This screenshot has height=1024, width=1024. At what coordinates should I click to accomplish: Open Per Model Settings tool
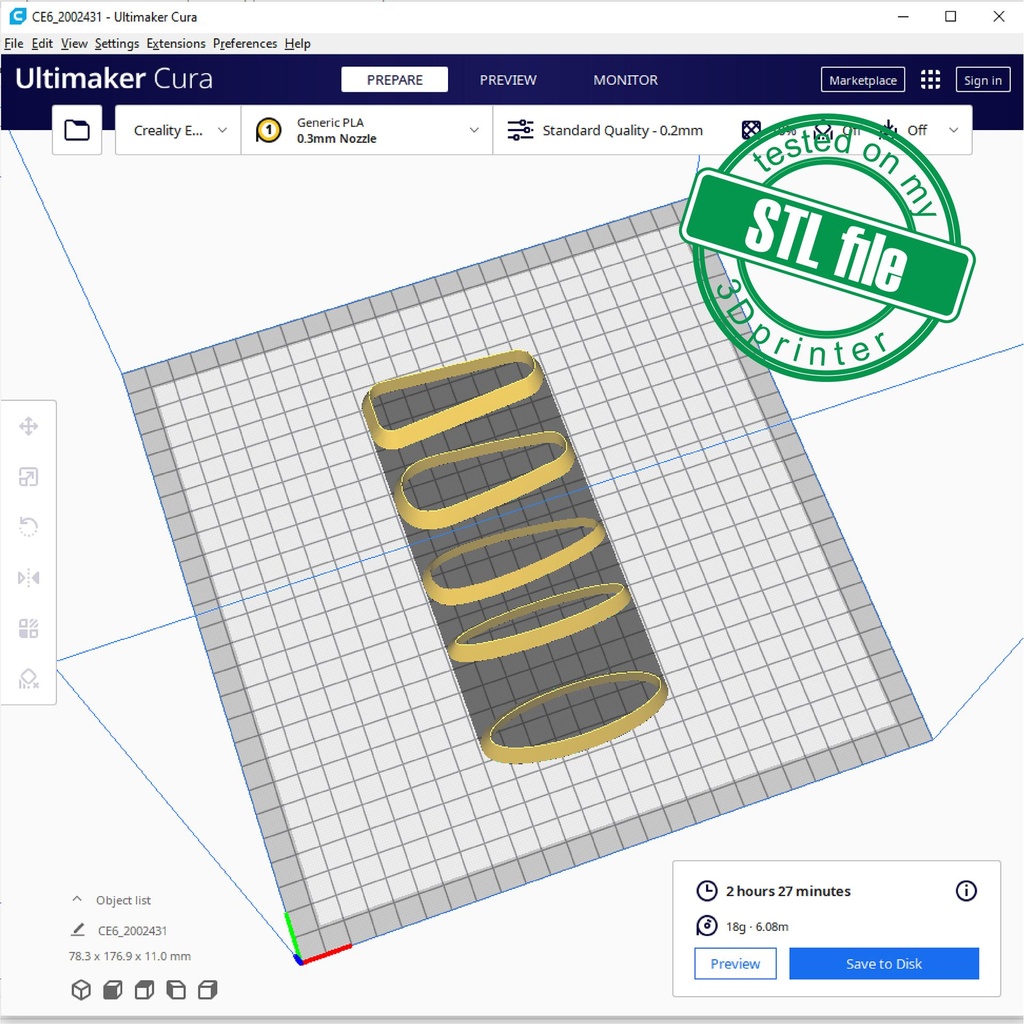click(x=28, y=629)
